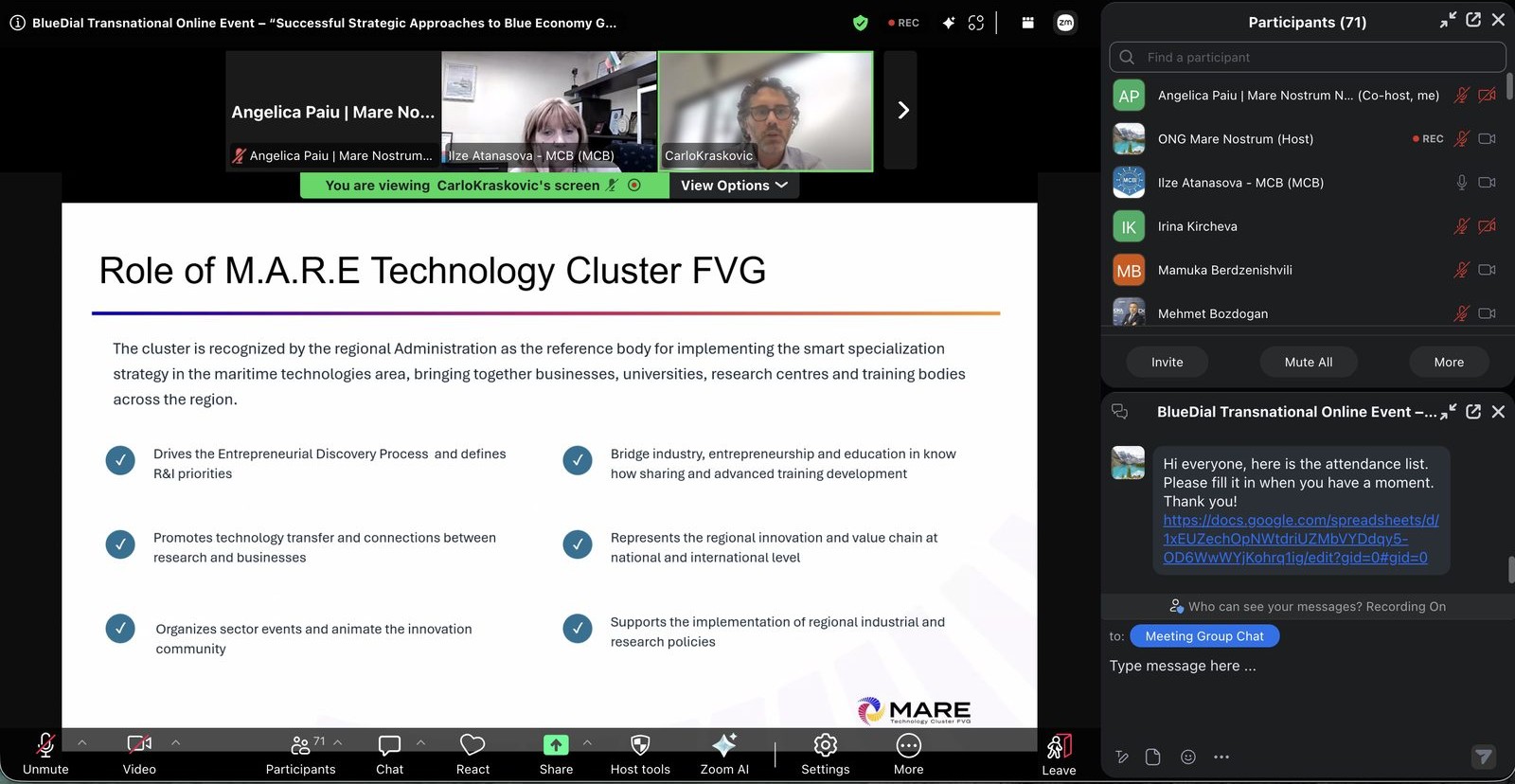Viewport: 1515px width, 784px height.
Task: Toggle the Video camera on
Action: [x=139, y=755]
